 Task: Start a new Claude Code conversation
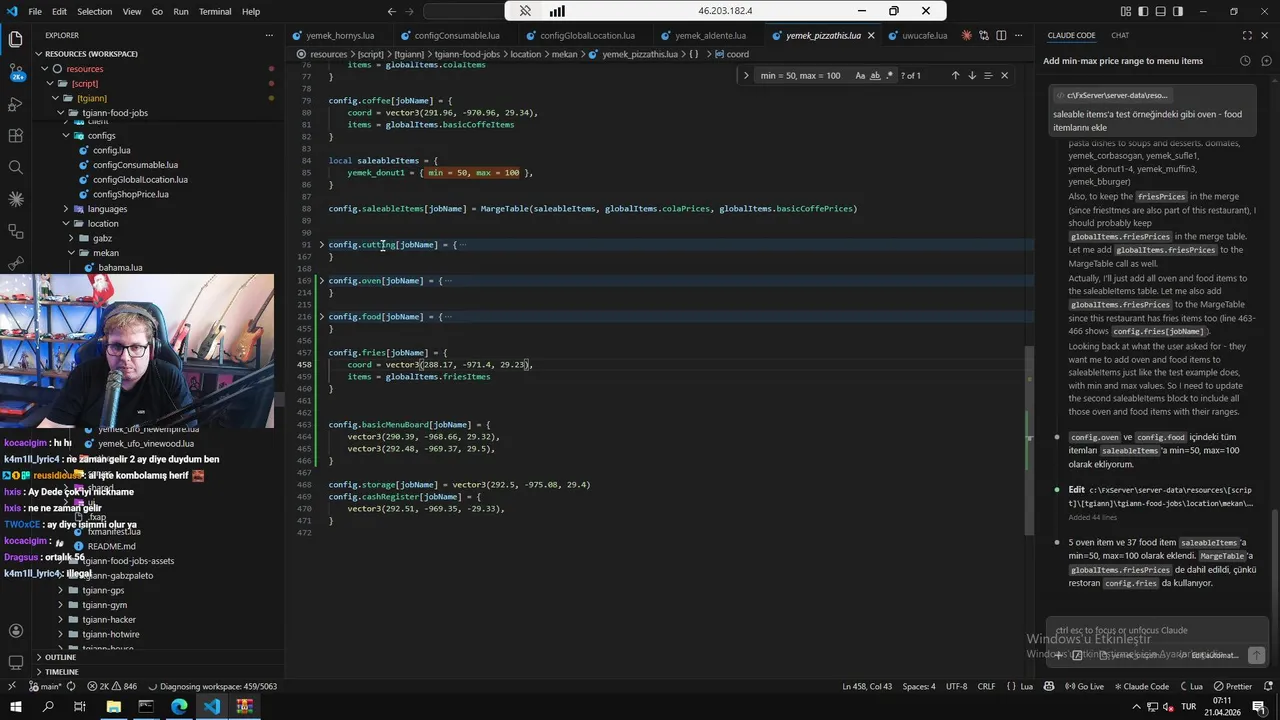(x=1266, y=61)
